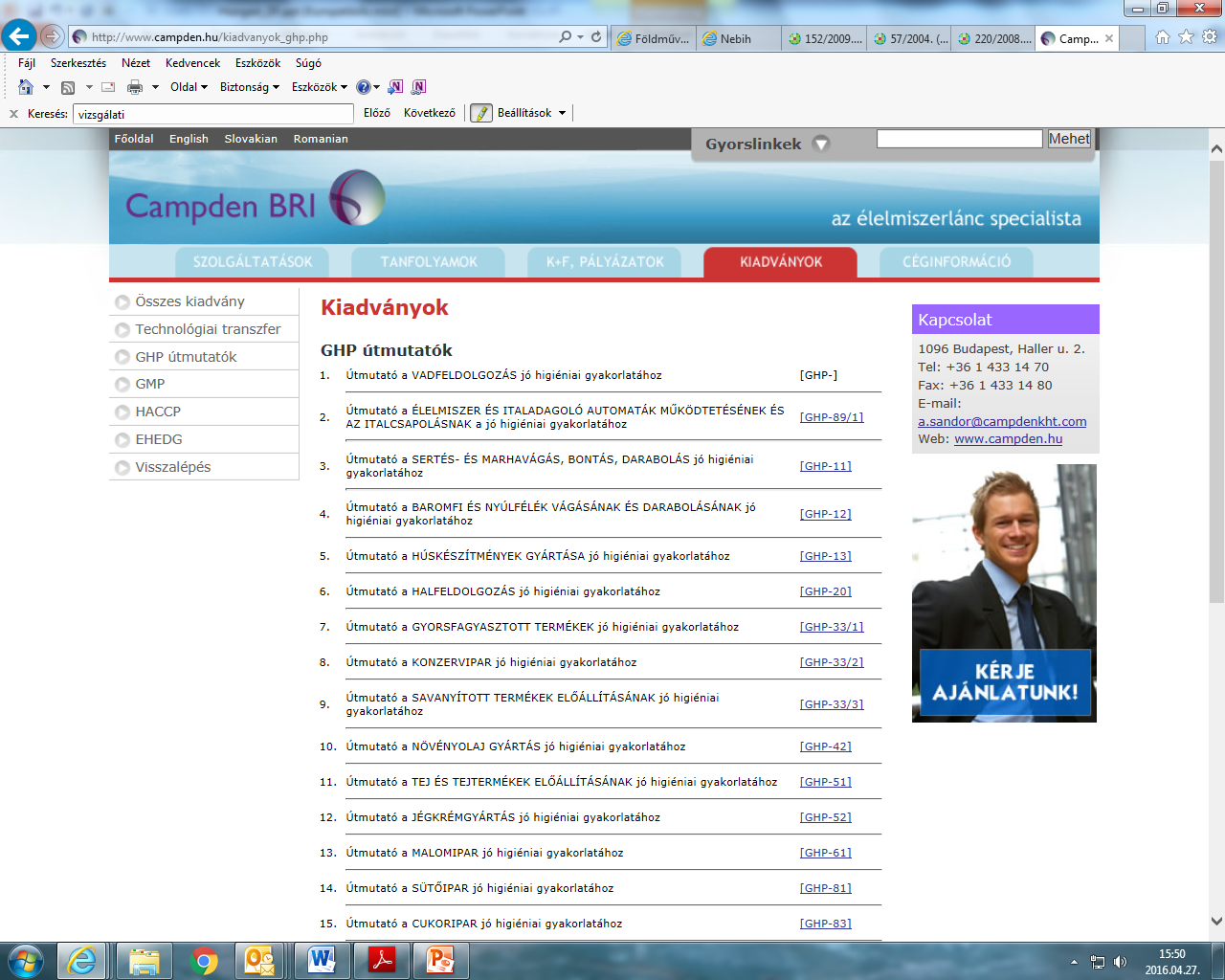Image resolution: width=1225 pixels, height=980 pixels.
Task: Expand the RSS feeds dropdown arrow
Action: click(x=89, y=87)
